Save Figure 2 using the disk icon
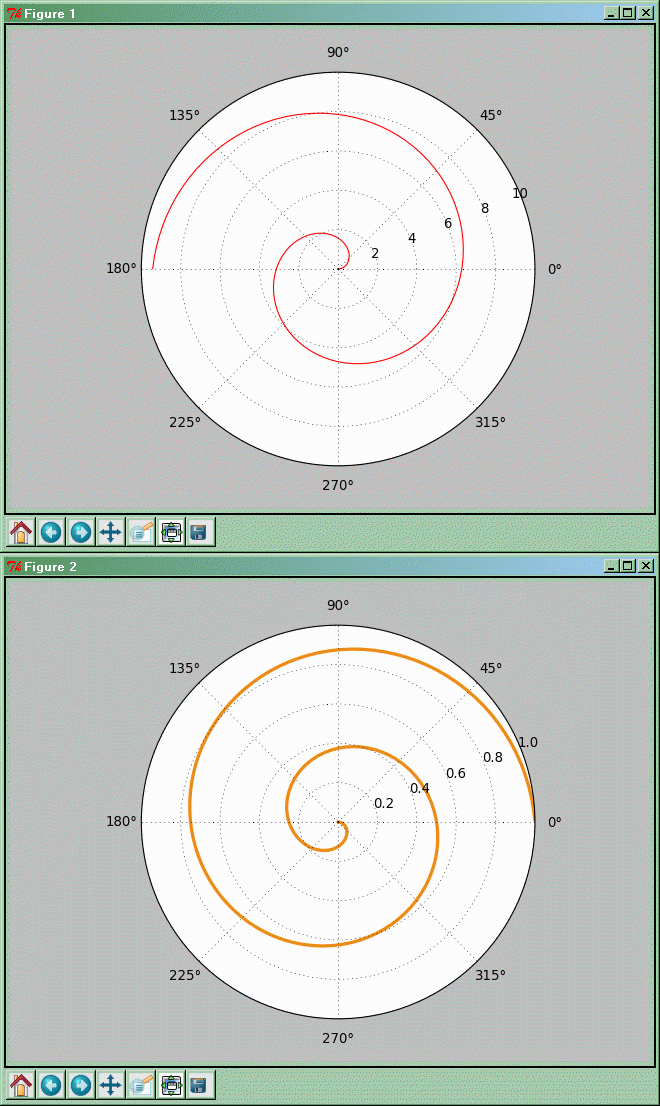Screen dimensions: 660x1106 click(x=200, y=1085)
